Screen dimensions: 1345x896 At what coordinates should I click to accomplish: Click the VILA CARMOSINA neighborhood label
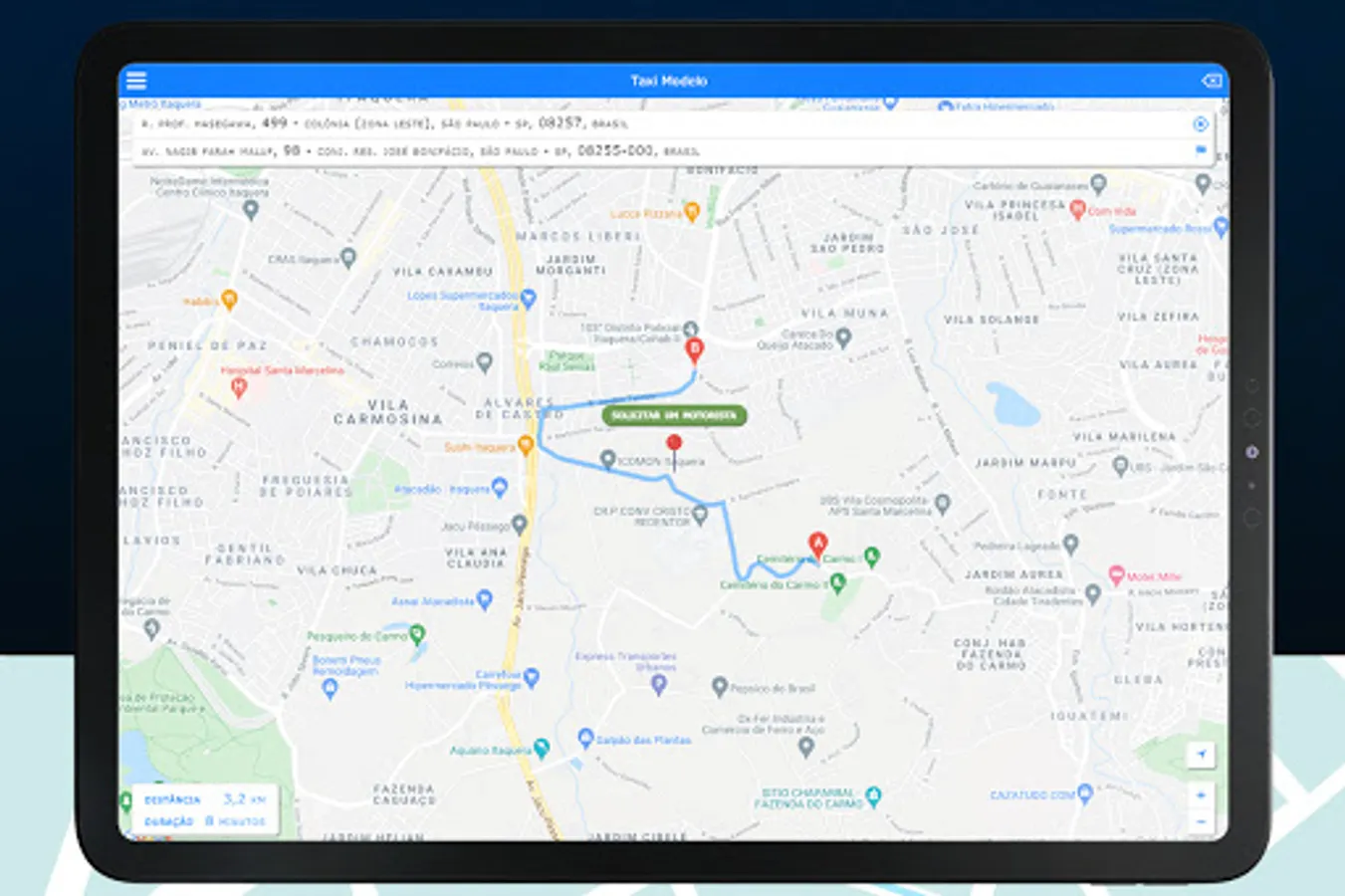pos(388,412)
